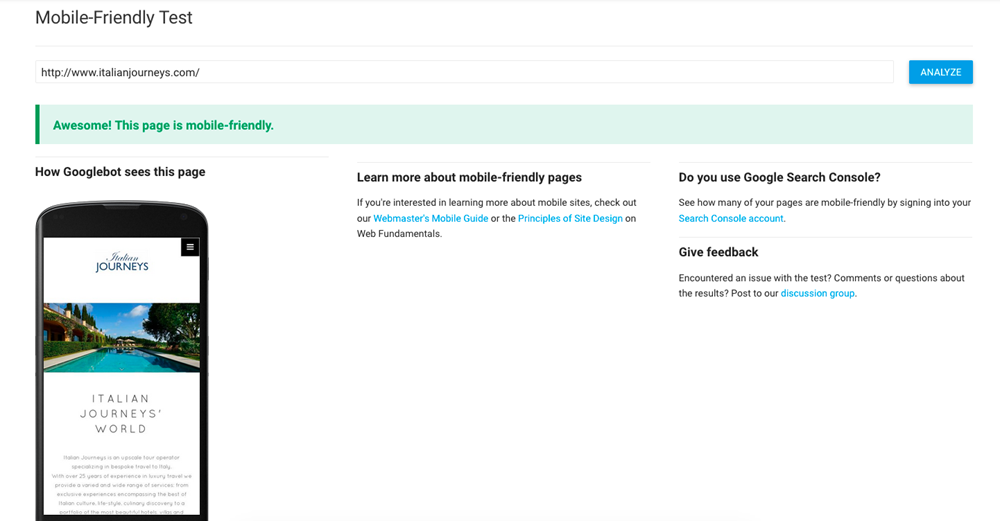Image resolution: width=1000 pixels, height=521 pixels.
Task: Click 'ITALIAN JOURNEYS' WORLD' title in phone preview
Action: (121, 414)
